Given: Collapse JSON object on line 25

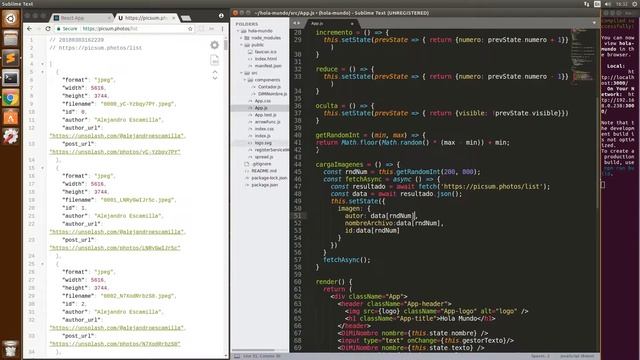Looking at the screenshot, I should (x=42, y=264).
